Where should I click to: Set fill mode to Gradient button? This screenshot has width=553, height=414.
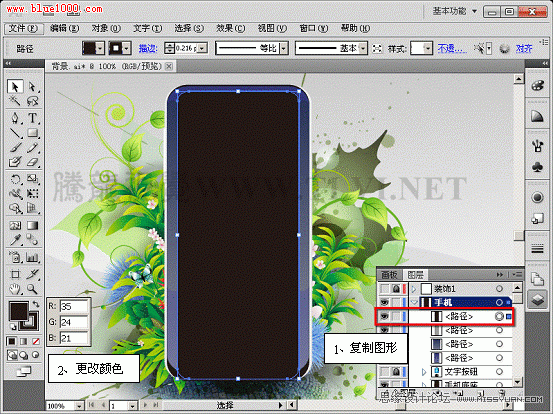(x=23, y=341)
